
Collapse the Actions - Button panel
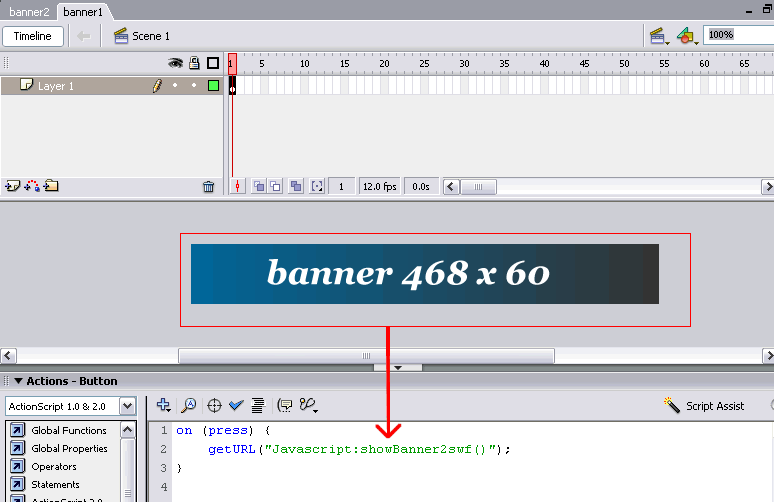click(18, 381)
